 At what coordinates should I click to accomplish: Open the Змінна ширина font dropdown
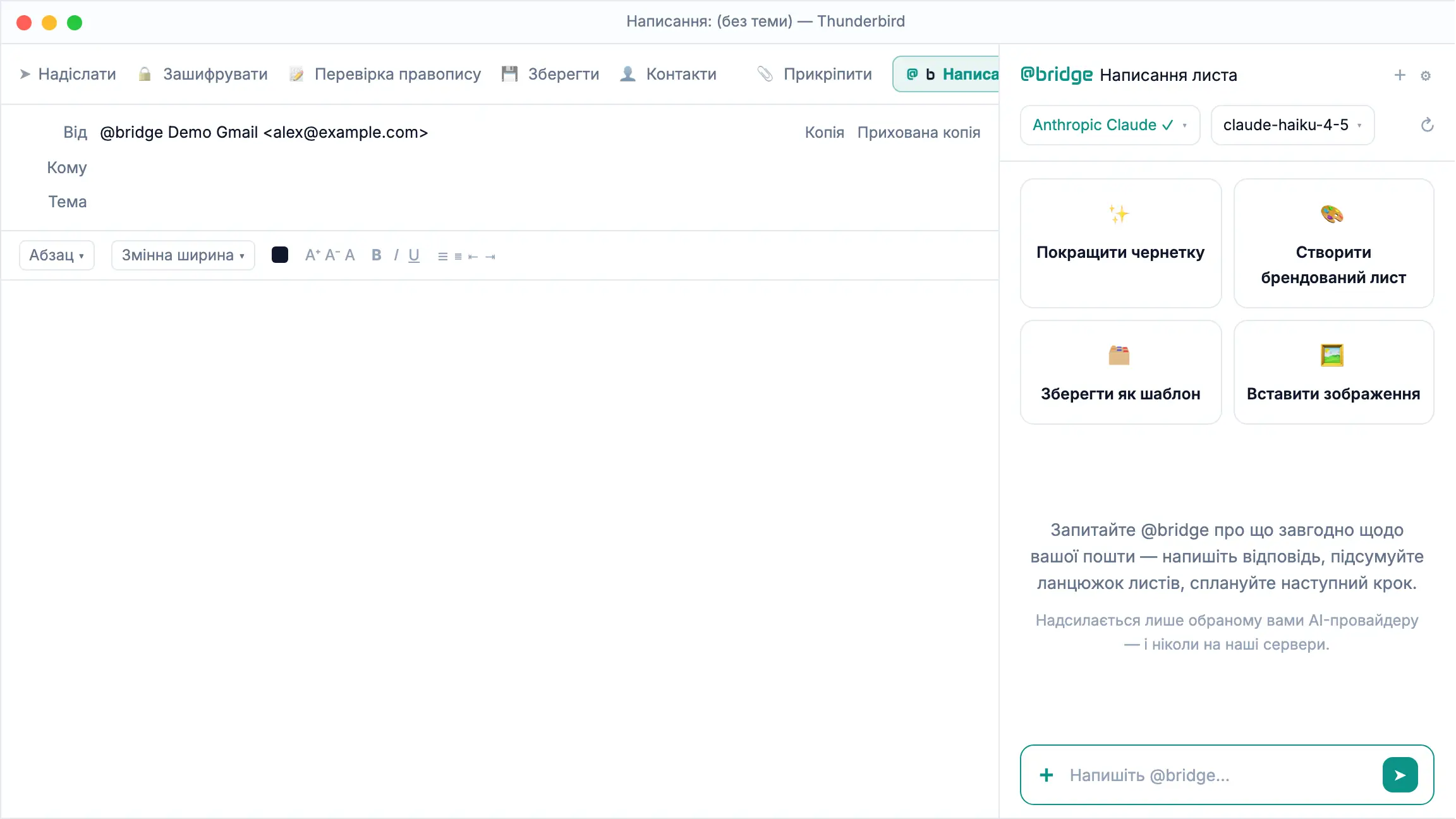183,255
